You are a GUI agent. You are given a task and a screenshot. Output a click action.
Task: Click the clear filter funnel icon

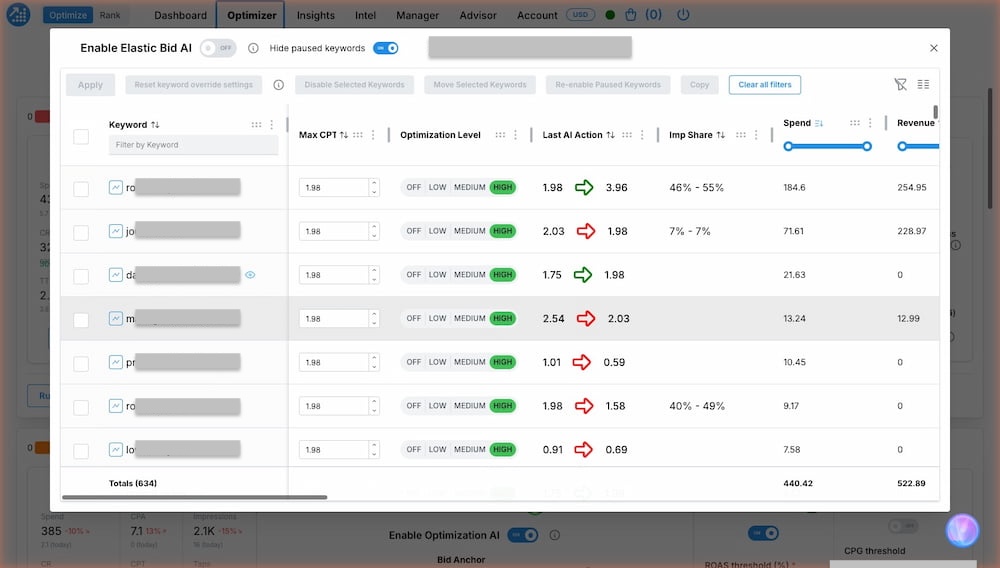pos(901,84)
